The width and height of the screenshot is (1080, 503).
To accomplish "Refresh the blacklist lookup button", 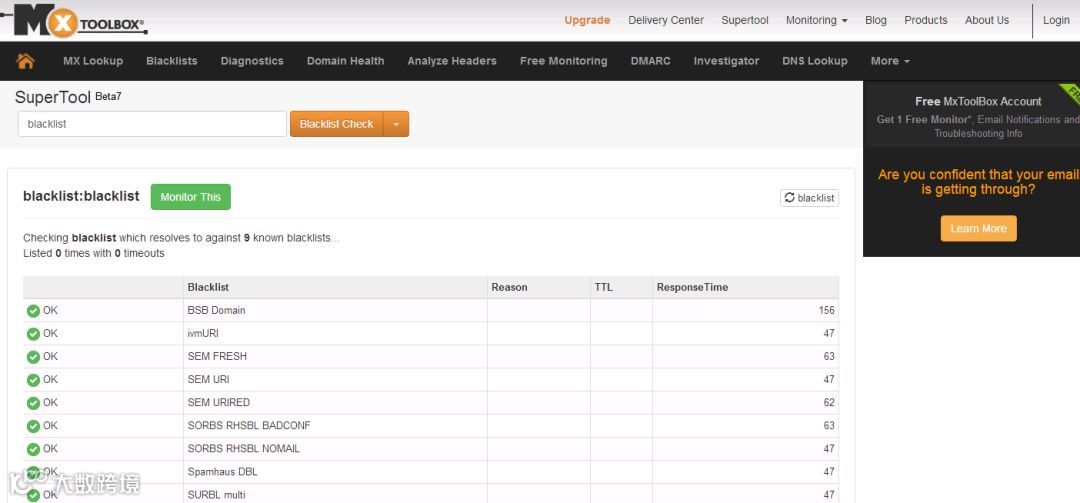I will point(809,198).
